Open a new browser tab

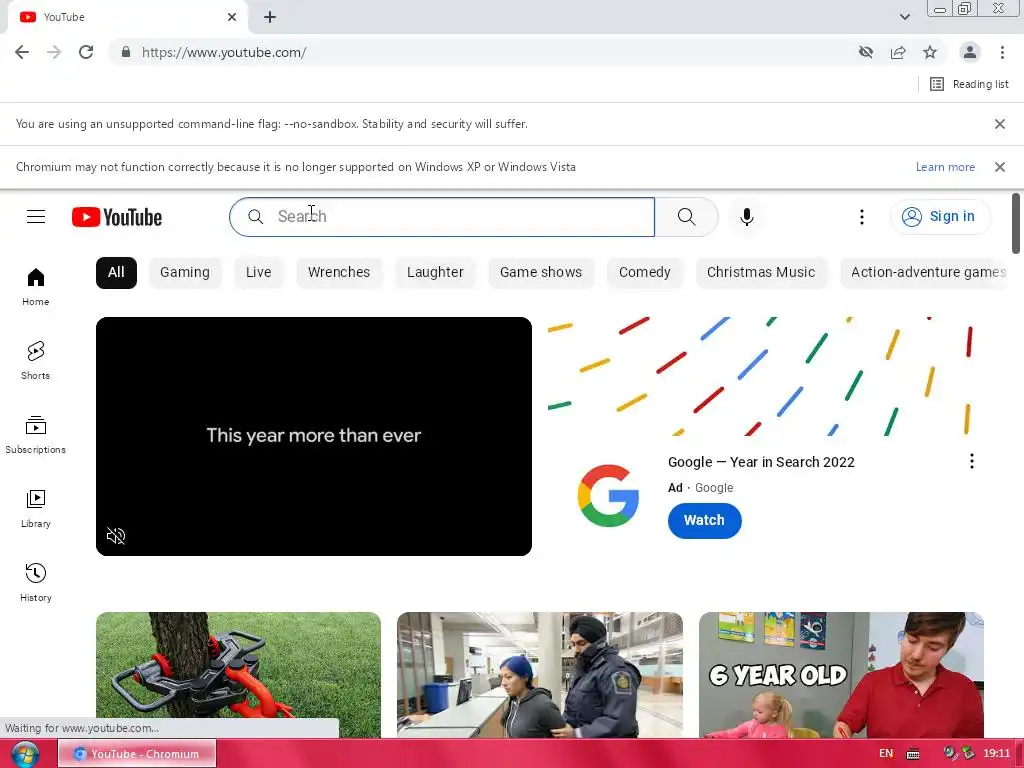tap(270, 17)
